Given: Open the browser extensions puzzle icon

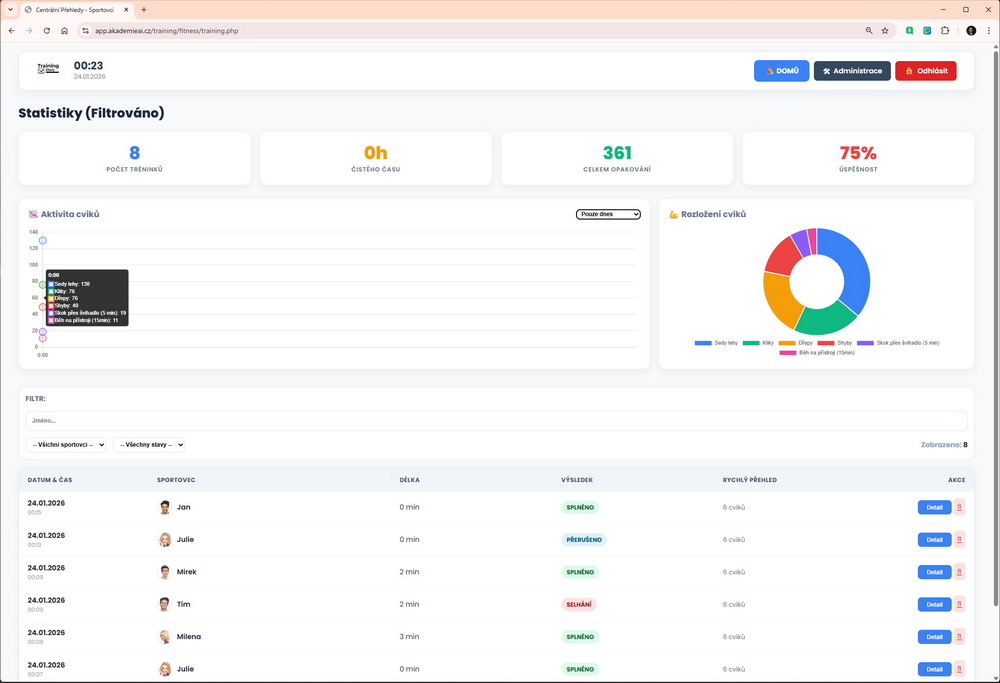Looking at the screenshot, I should [x=945, y=31].
